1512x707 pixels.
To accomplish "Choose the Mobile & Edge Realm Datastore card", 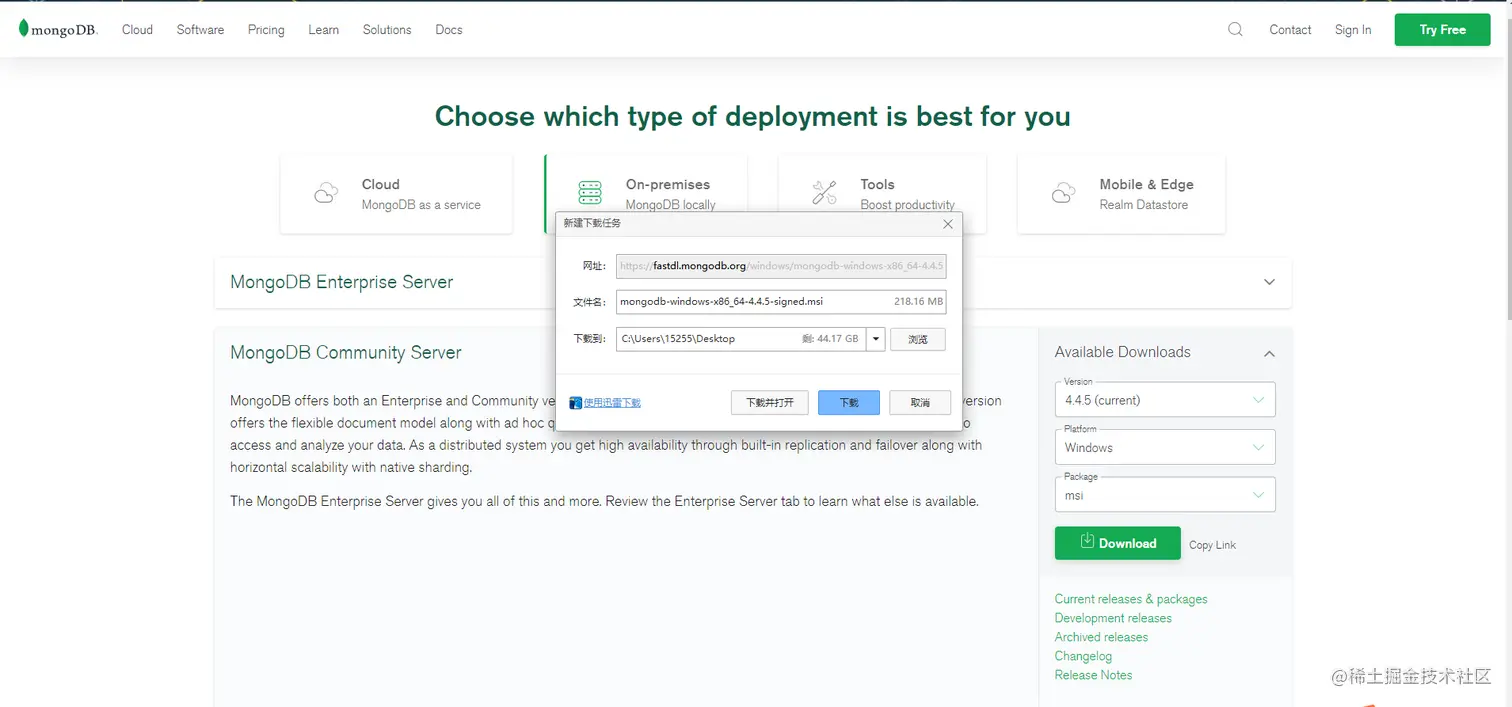I will click(1121, 194).
